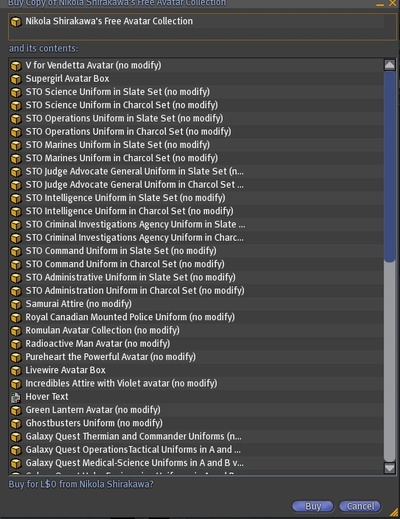Viewport: 400px width, 519px height.
Task: Click the contents list scrollbar thumb
Action: [x=389, y=167]
